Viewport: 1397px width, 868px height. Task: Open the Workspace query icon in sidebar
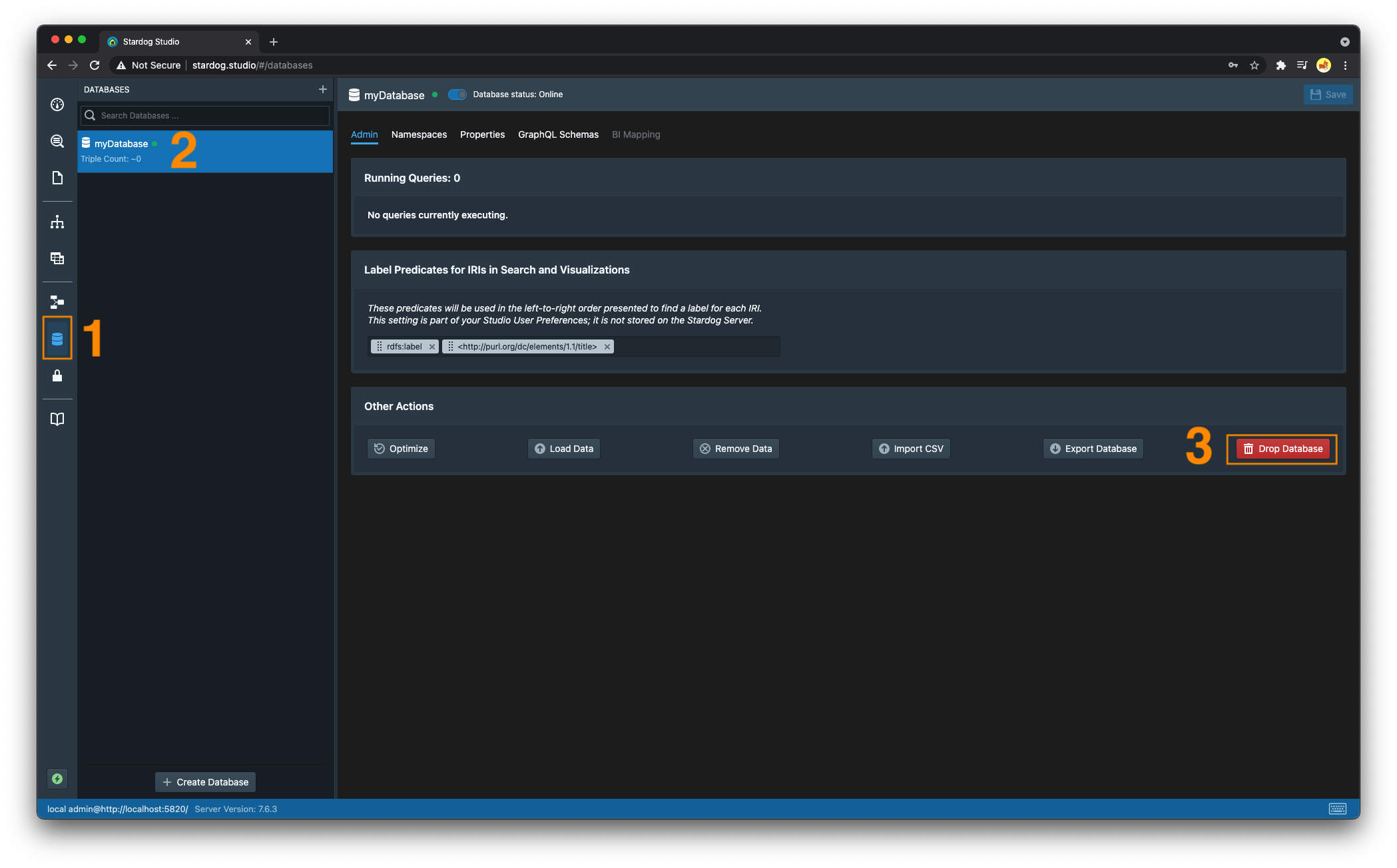click(57, 141)
